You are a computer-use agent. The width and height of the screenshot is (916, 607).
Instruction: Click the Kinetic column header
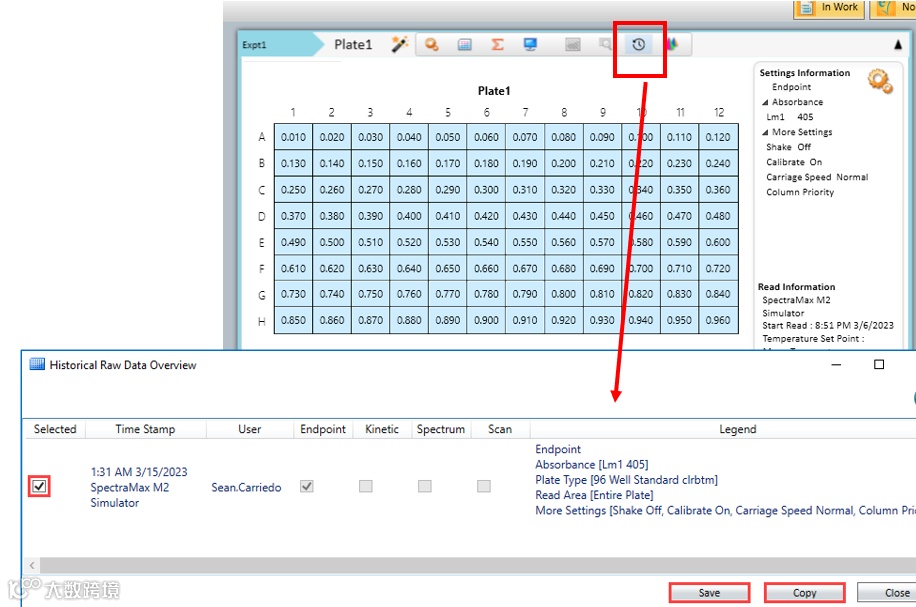(382, 429)
